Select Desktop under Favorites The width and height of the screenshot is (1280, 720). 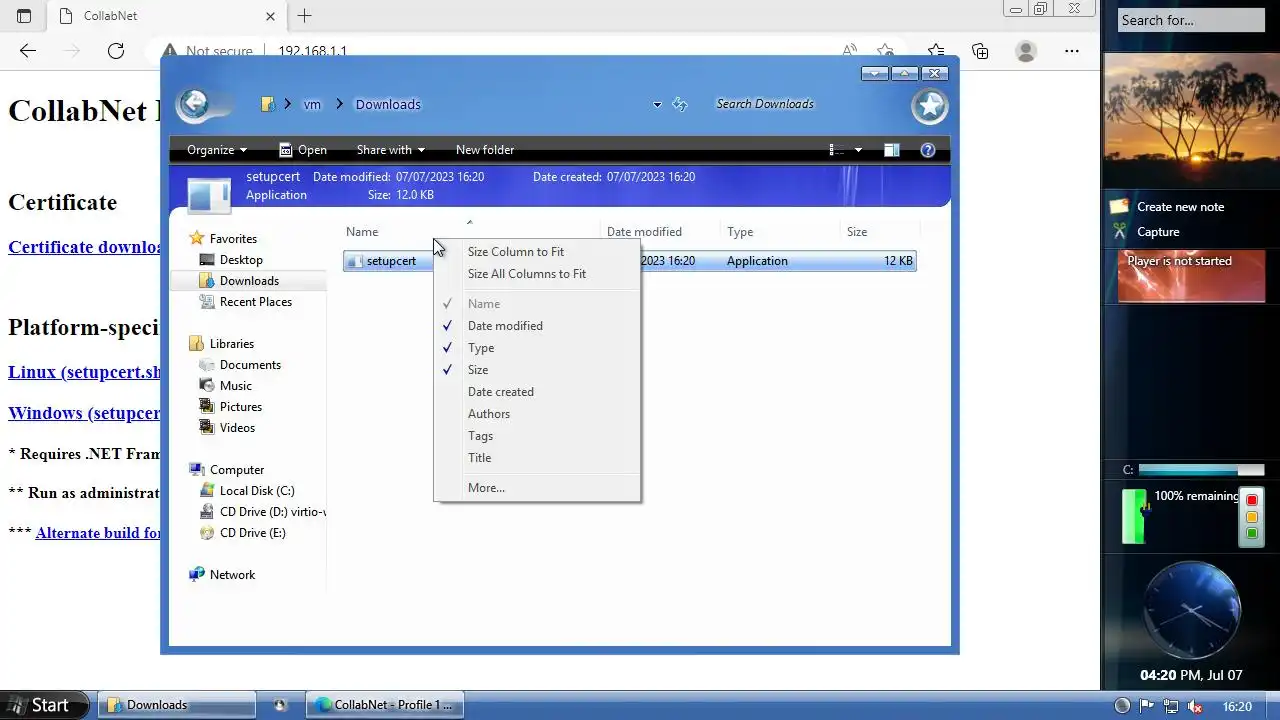pos(241,260)
